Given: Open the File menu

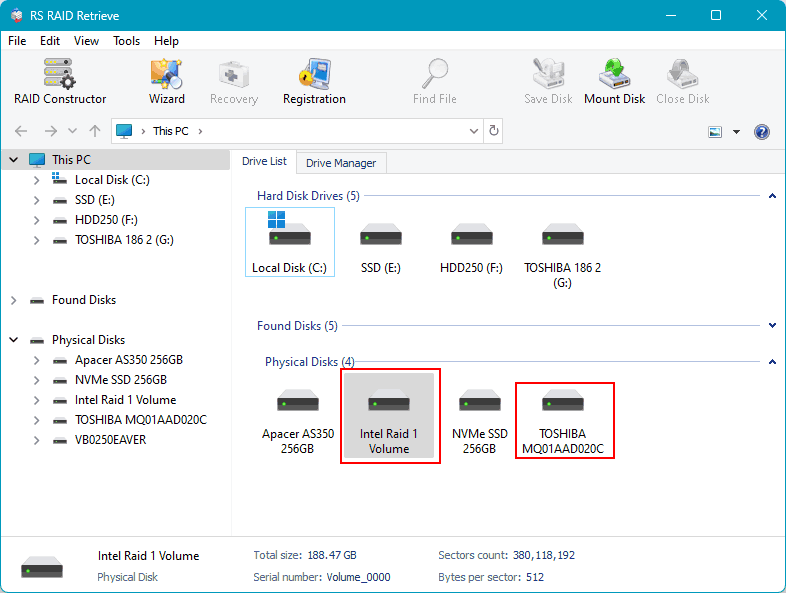Looking at the screenshot, I should click(x=17, y=41).
